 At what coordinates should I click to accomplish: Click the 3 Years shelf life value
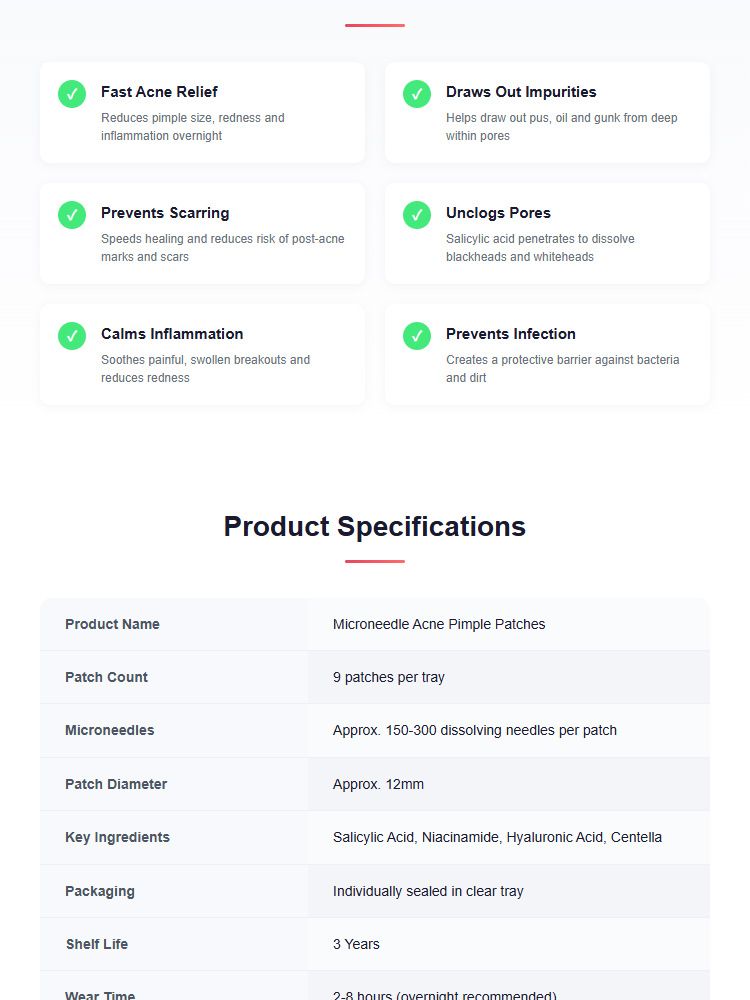(356, 945)
